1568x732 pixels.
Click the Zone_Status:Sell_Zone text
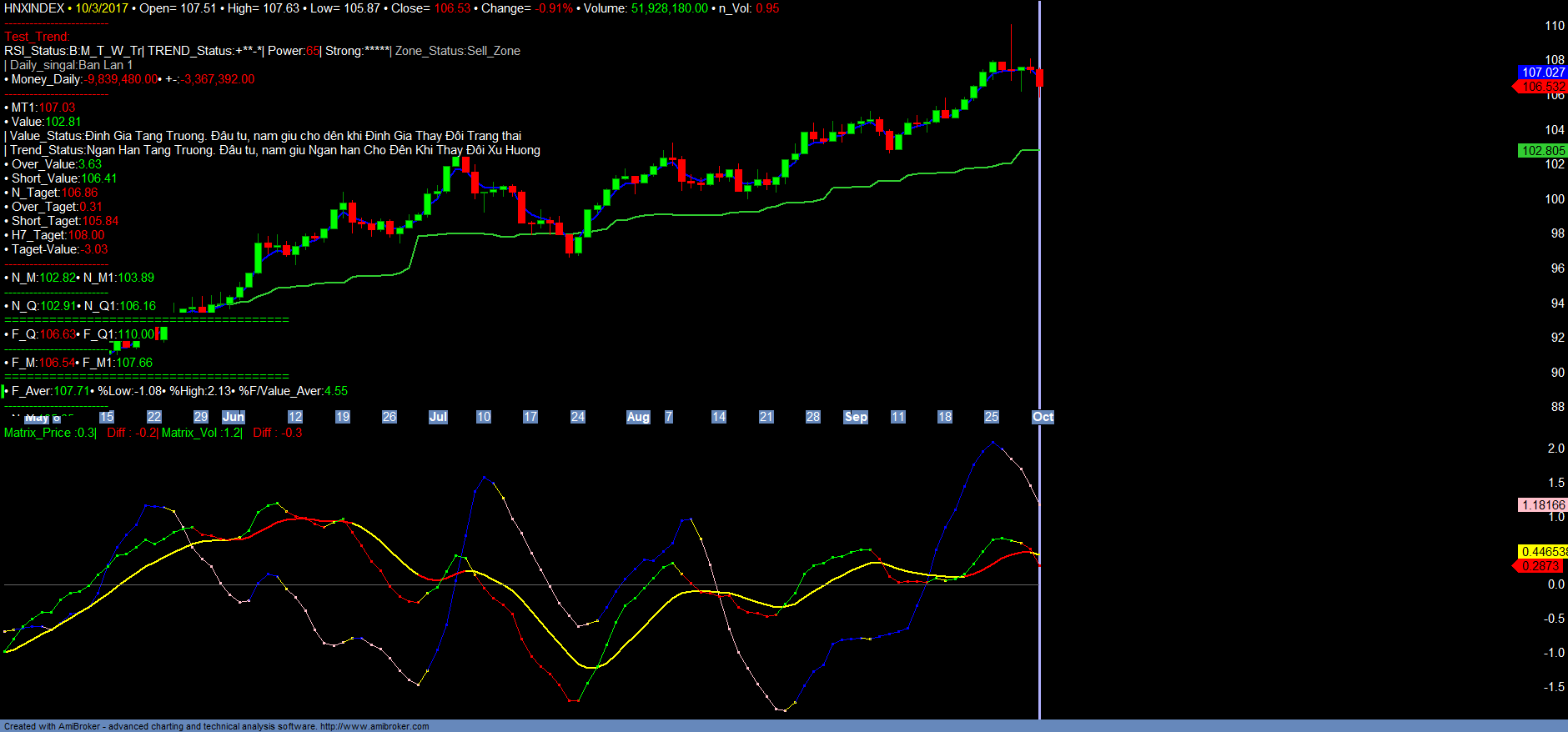click(x=457, y=51)
